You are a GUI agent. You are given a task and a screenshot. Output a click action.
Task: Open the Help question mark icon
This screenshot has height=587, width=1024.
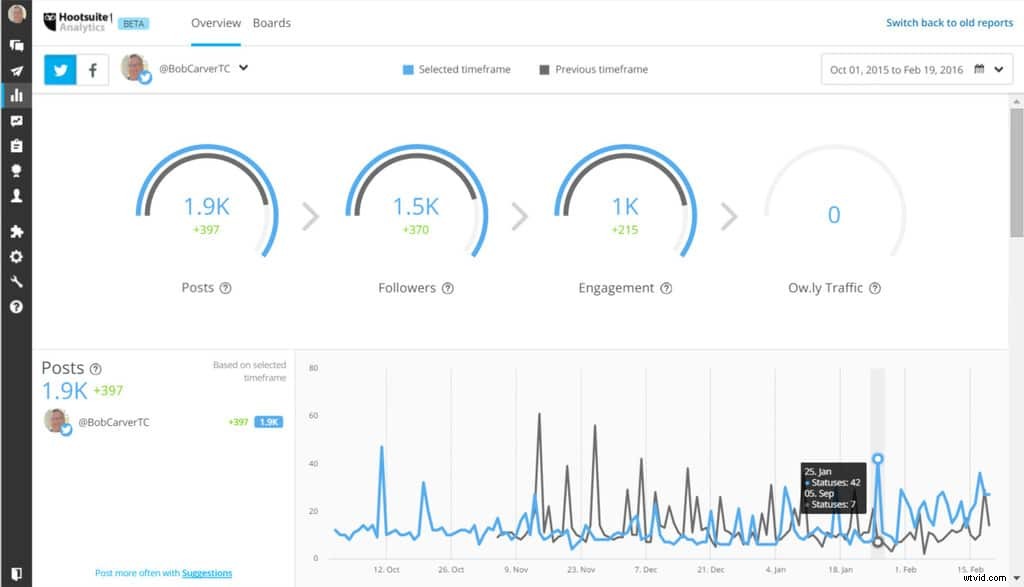tap(14, 307)
